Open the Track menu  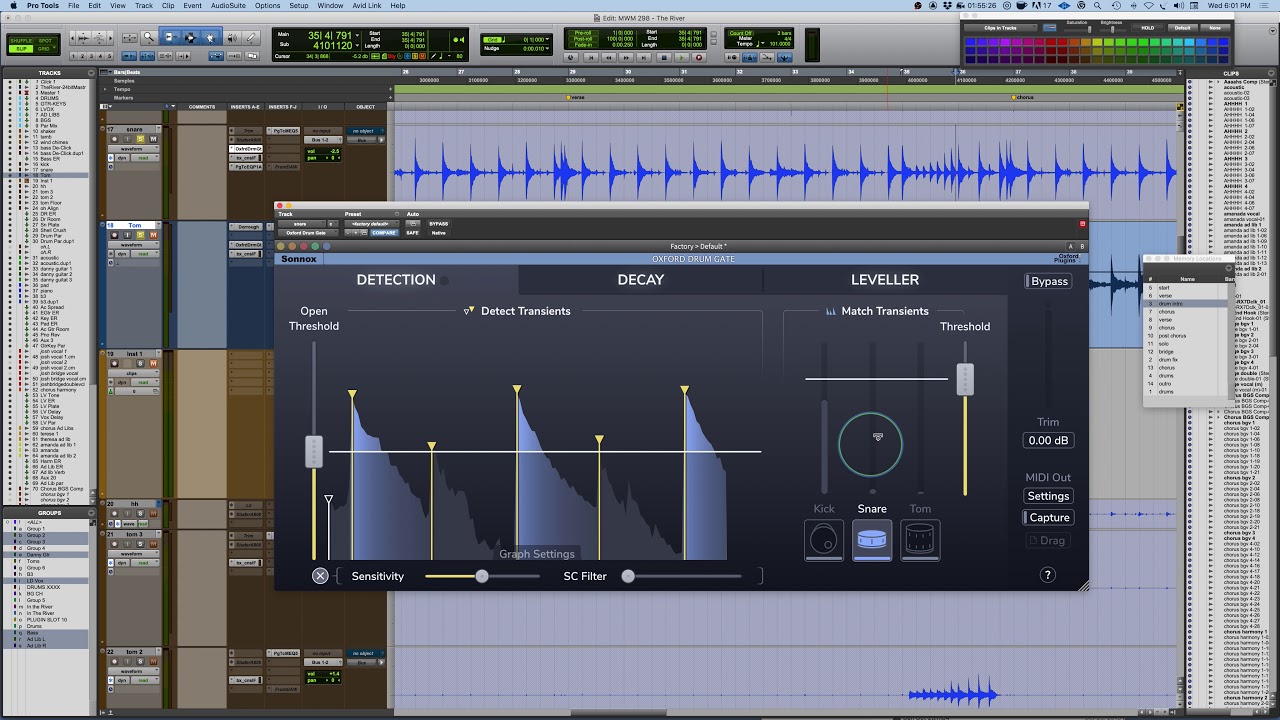point(143,6)
